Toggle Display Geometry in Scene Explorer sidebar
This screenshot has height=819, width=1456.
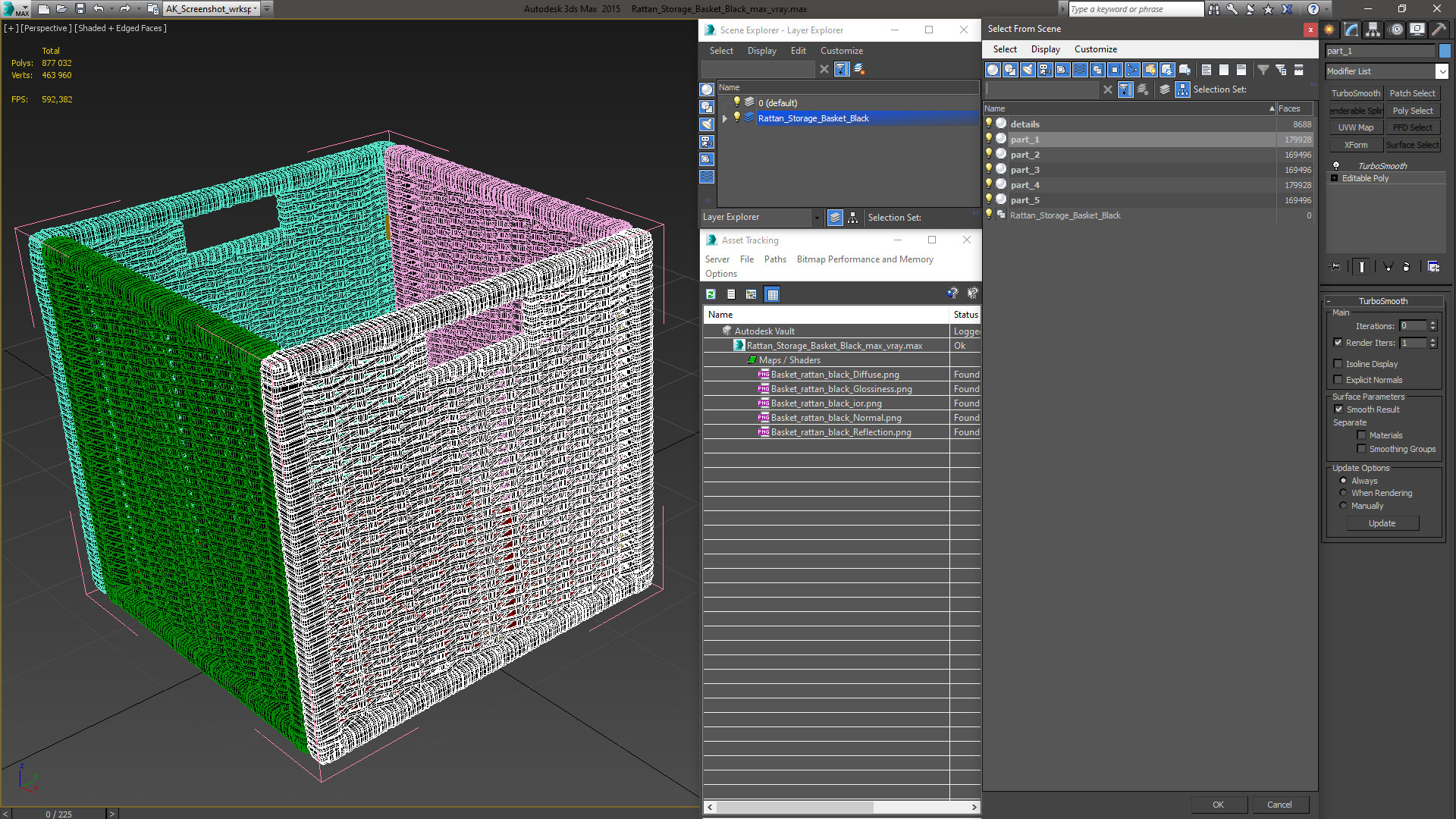click(x=707, y=89)
